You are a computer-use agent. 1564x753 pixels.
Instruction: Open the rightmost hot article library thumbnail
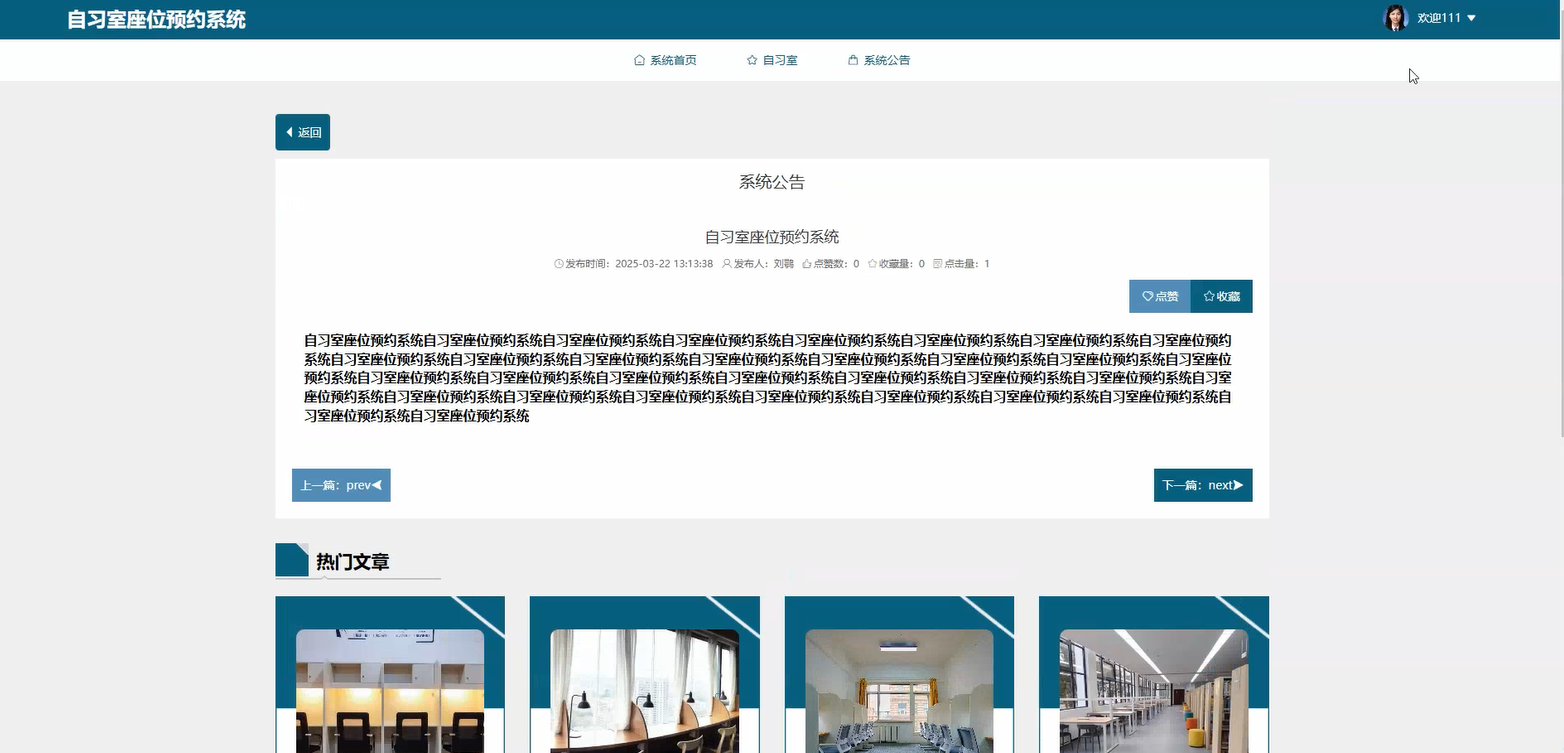coord(1154,690)
